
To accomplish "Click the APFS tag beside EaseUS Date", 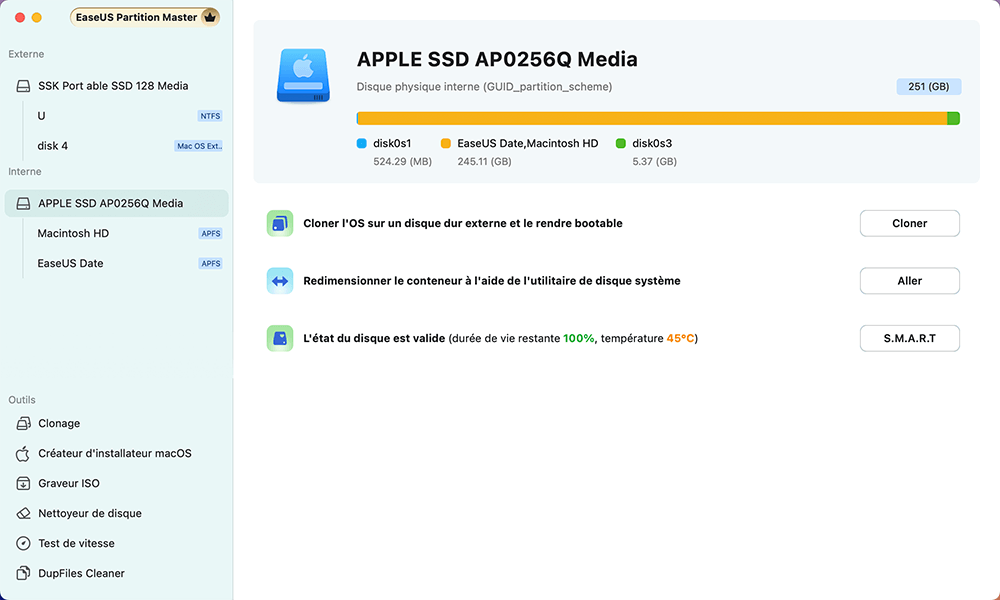I will pos(210,263).
